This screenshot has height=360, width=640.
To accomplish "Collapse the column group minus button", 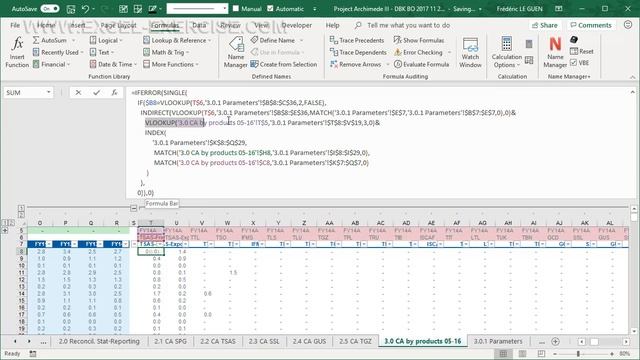I will pyautogui.click(x=133, y=208).
